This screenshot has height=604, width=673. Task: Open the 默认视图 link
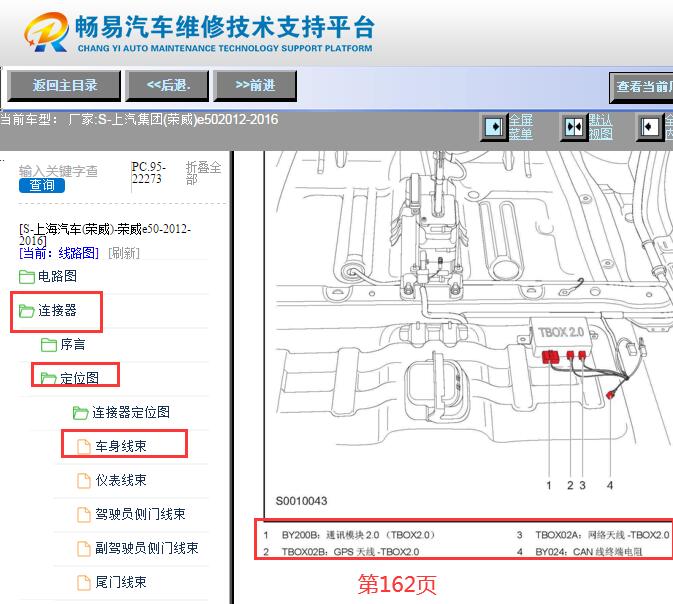(600, 127)
